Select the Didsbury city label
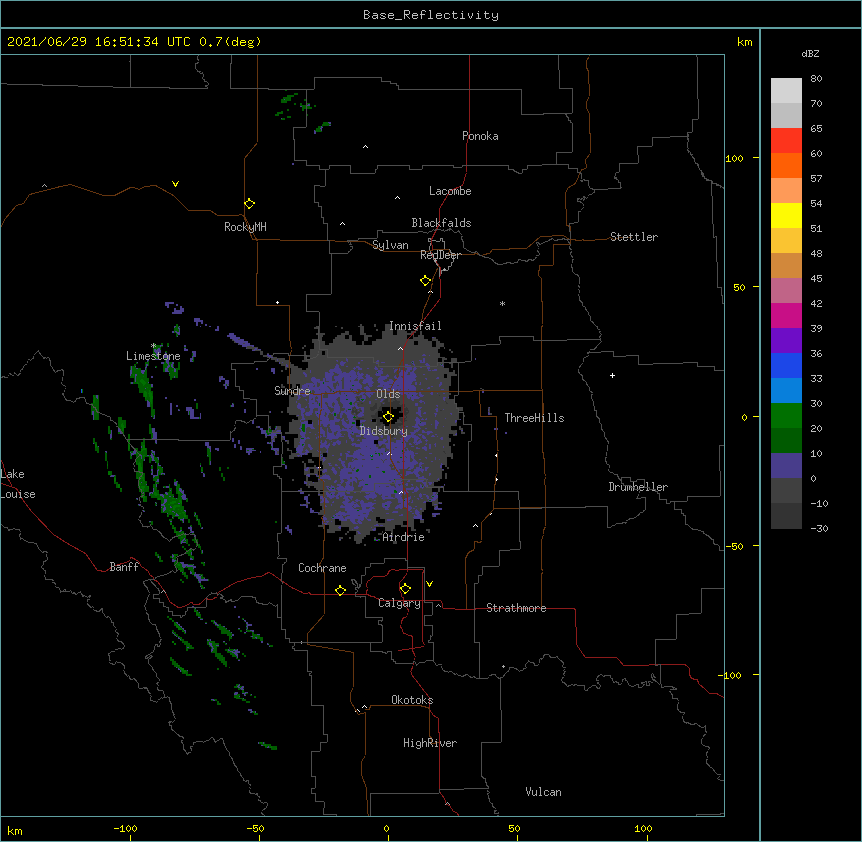This screenshot has width=862, height=842. coord(384,431)
